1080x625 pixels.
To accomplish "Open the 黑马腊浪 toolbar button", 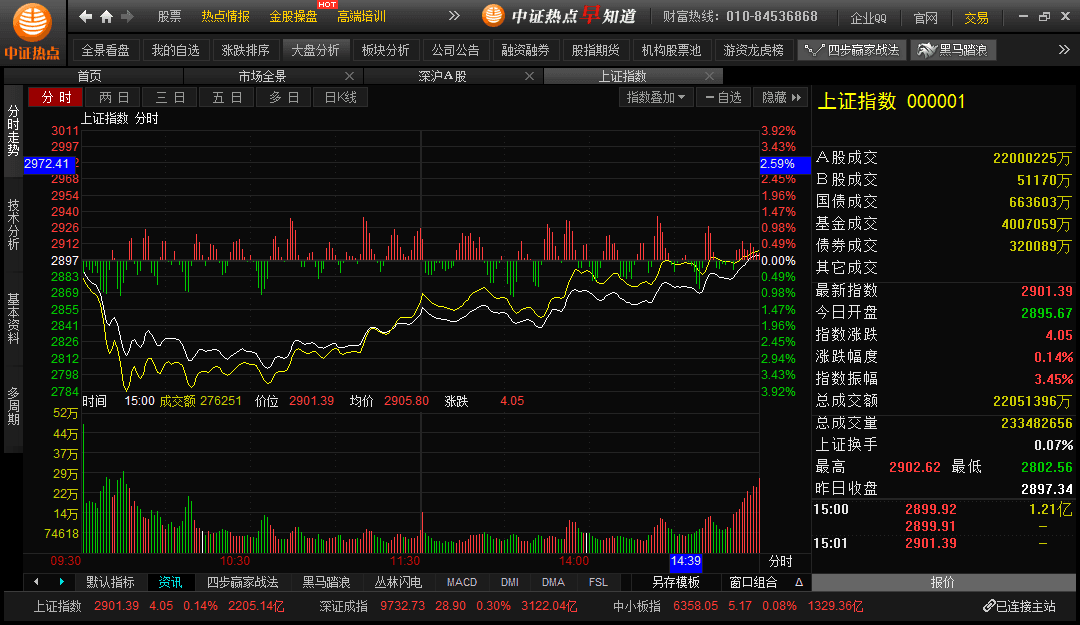I will click(953, 50).
